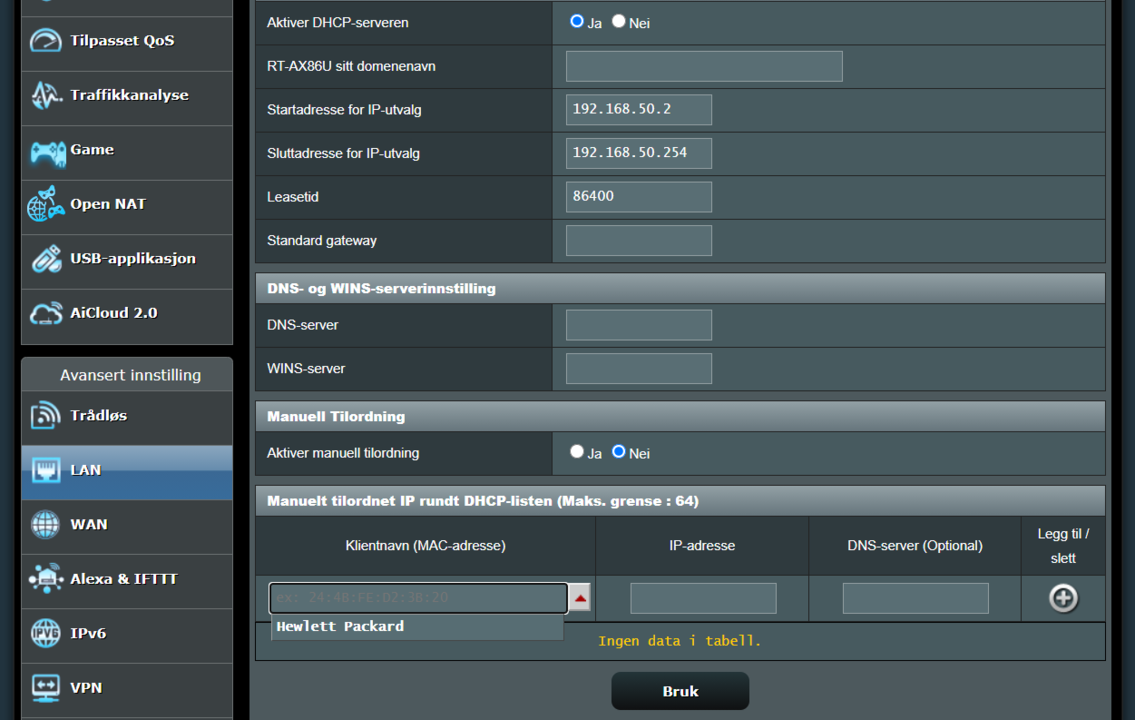1135x720 pixels.
Task: Select the Game controller icon
Action: [x=48, y=152]
